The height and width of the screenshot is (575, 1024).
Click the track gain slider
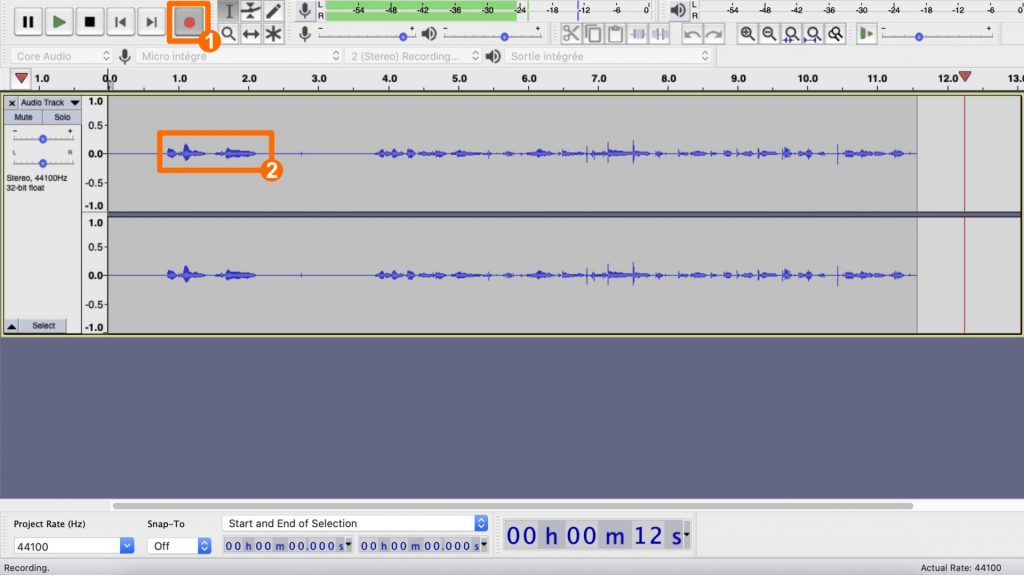pyautogui.click(x=42, y=139)
